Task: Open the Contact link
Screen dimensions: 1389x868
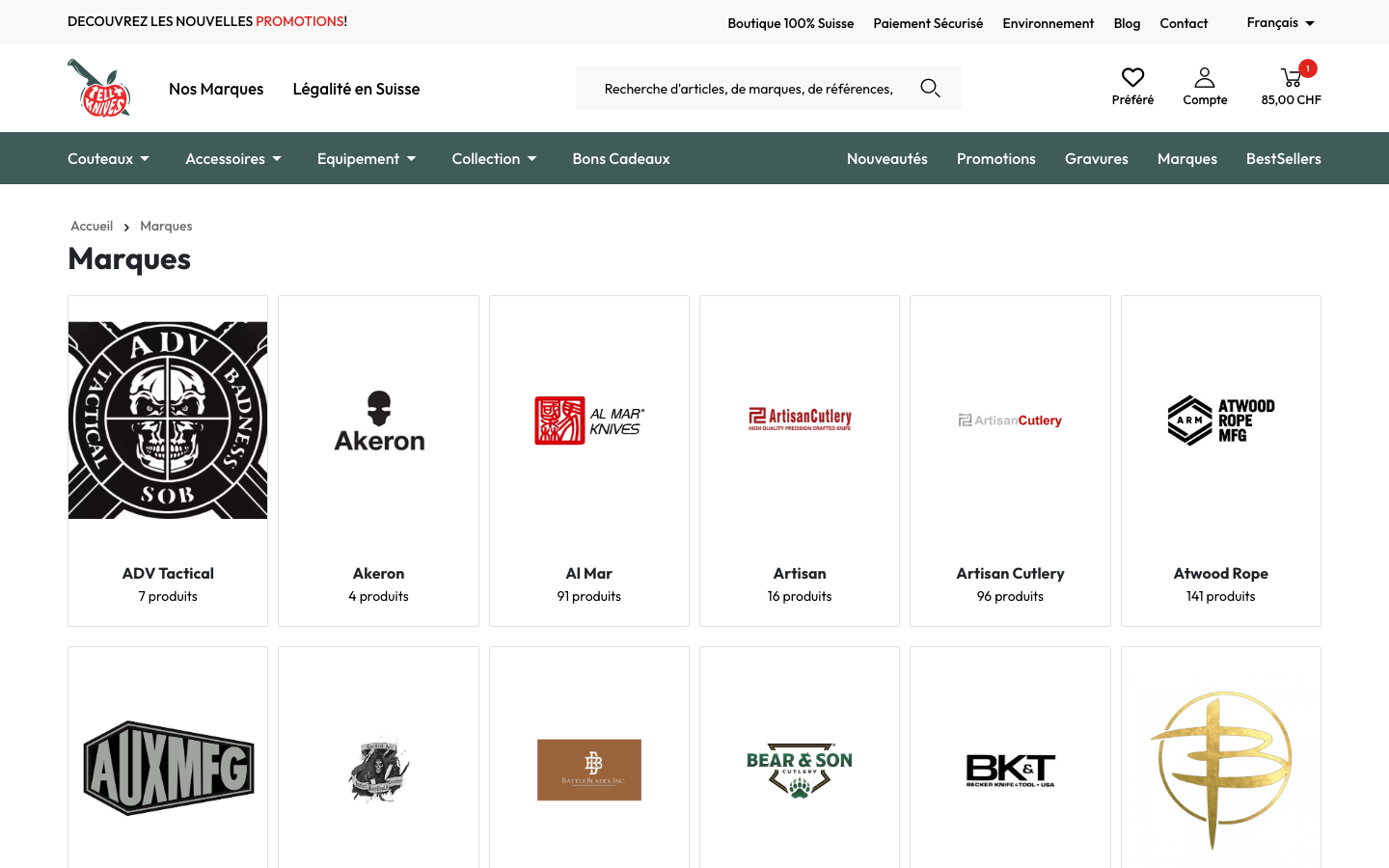Action: (x=1184, y=23)
